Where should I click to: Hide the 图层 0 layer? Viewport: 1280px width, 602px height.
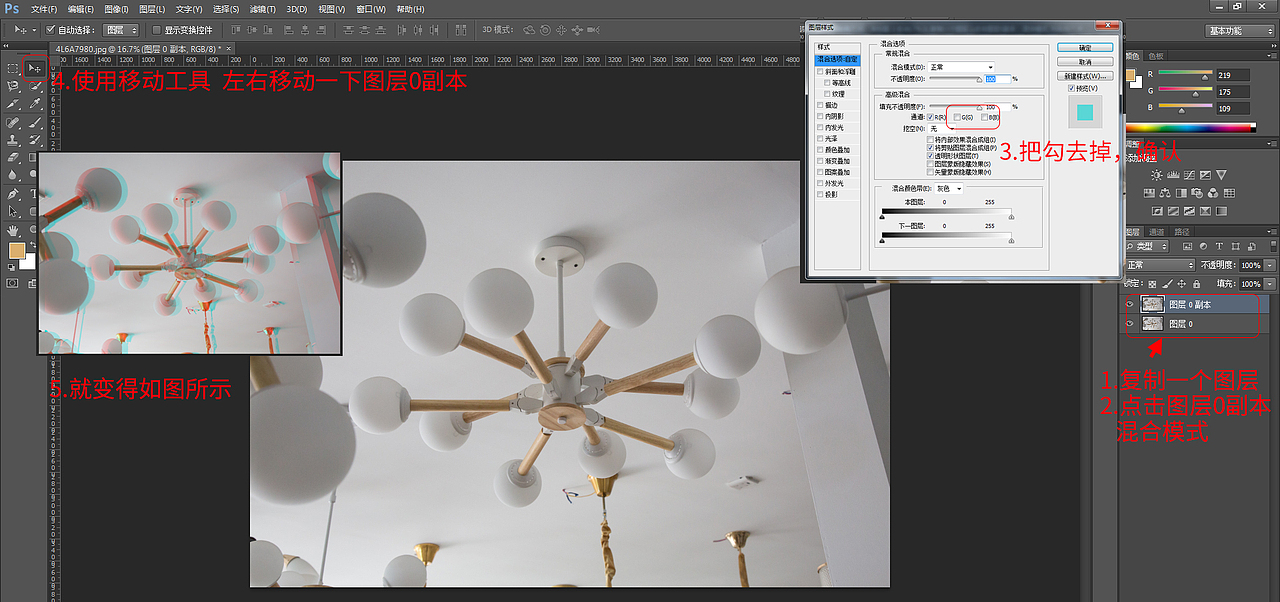[1130, 324]
